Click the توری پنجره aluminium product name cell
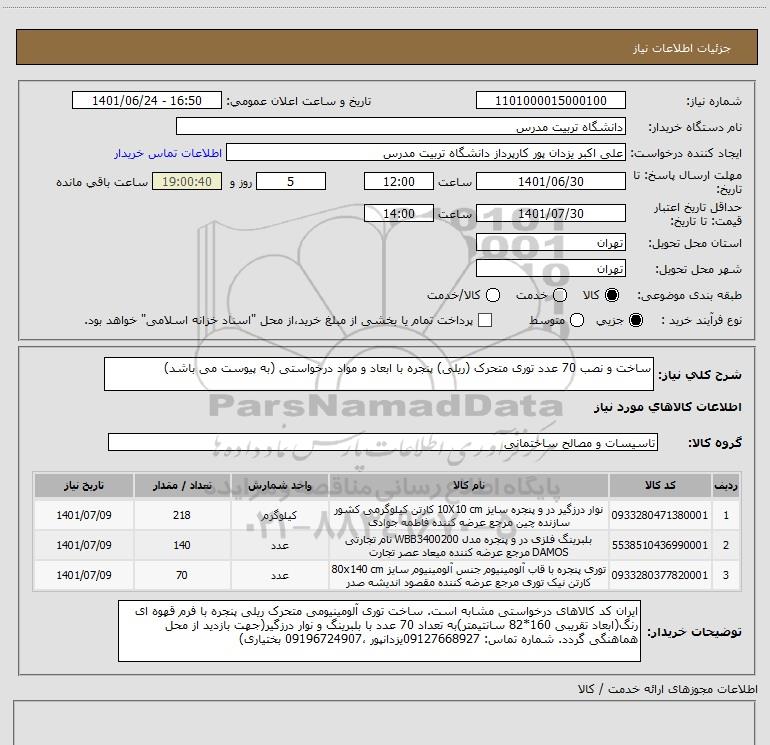 click(x=468, y=576)
